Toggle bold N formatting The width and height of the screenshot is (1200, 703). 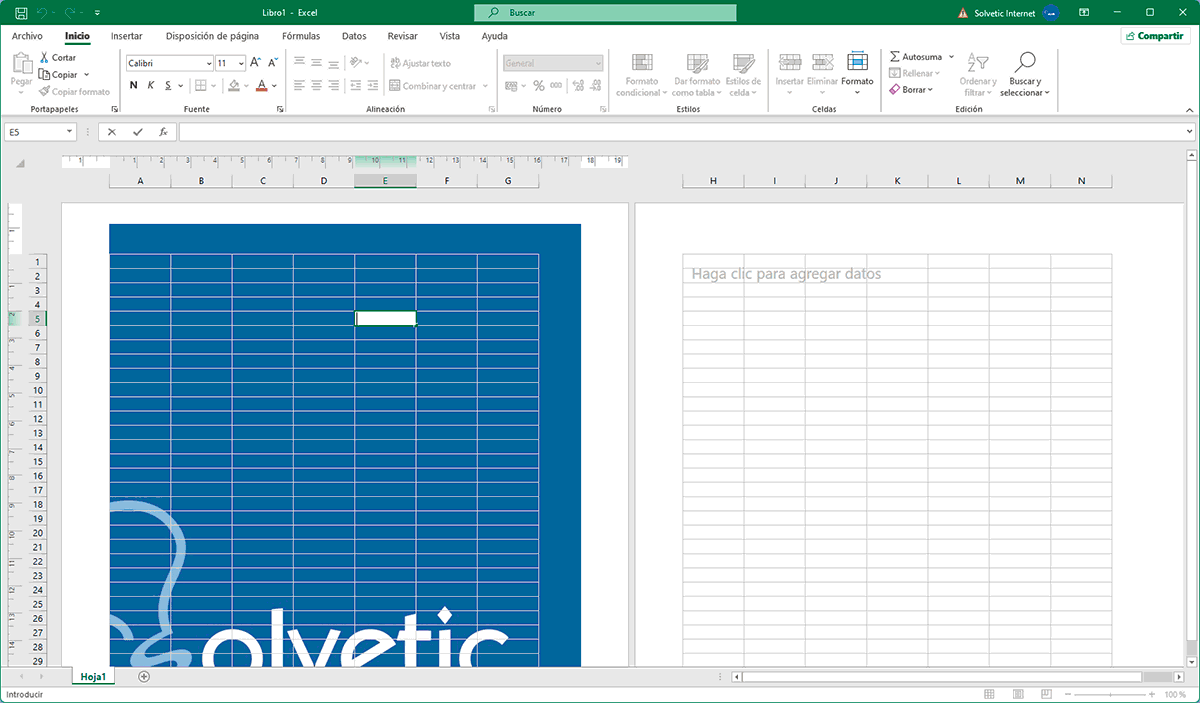tap(135, 86)
